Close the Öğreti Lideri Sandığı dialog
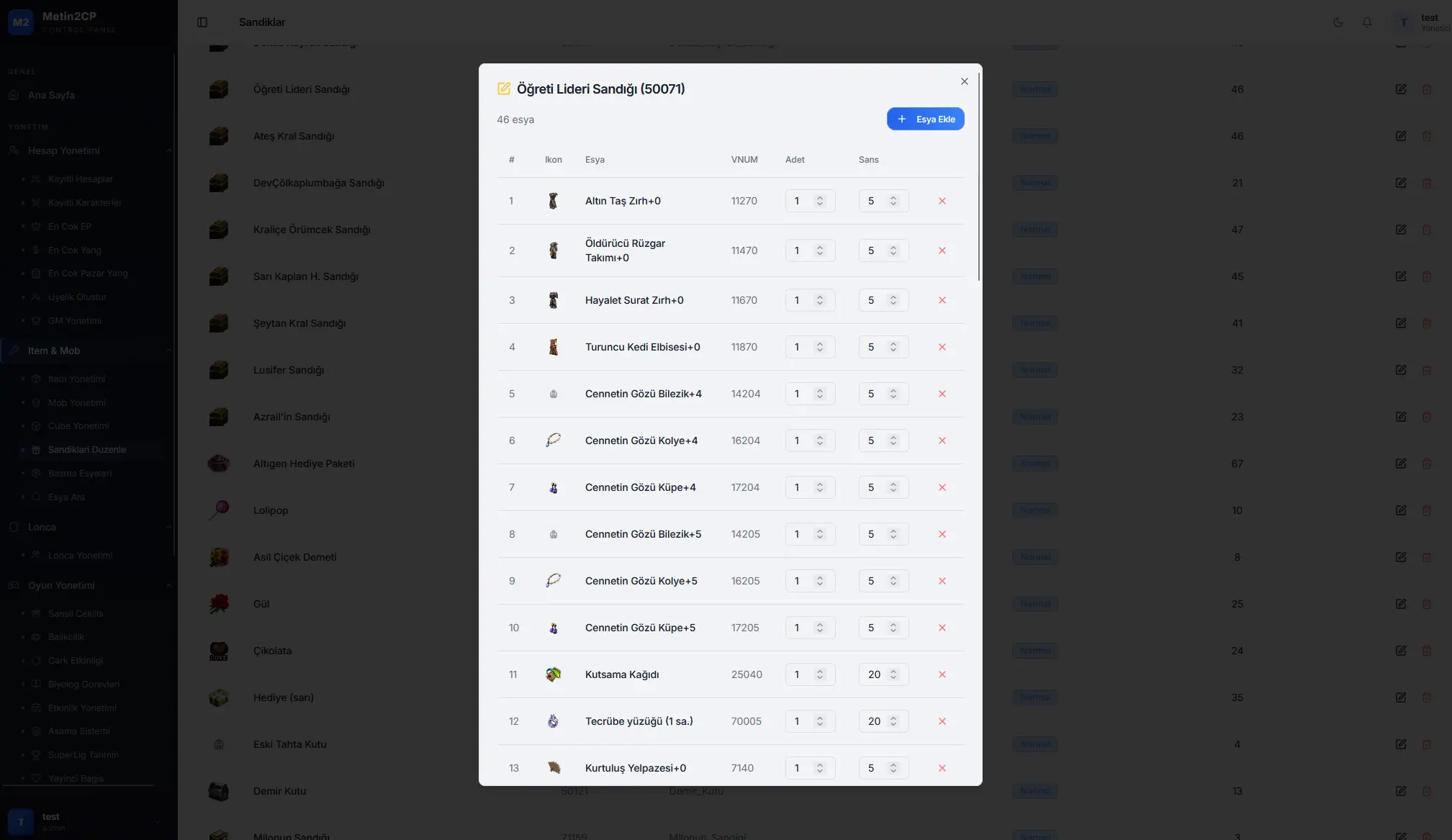1452x840 pixels. tap(964, 81)
